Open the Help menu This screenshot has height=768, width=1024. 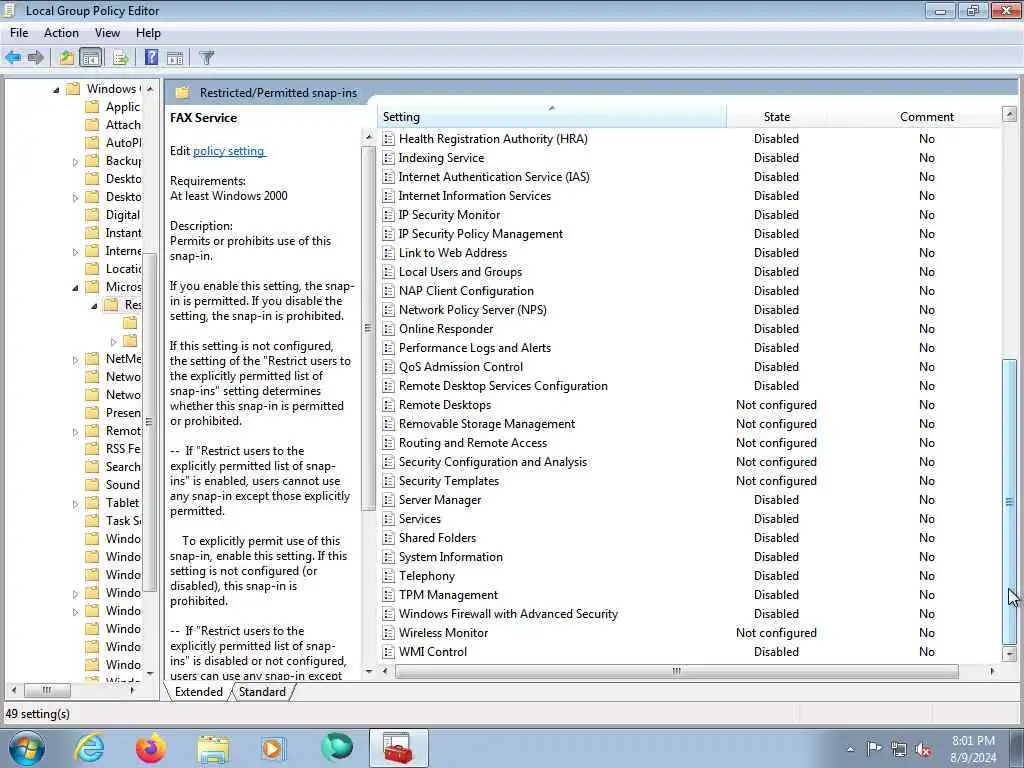pos(148,33)
